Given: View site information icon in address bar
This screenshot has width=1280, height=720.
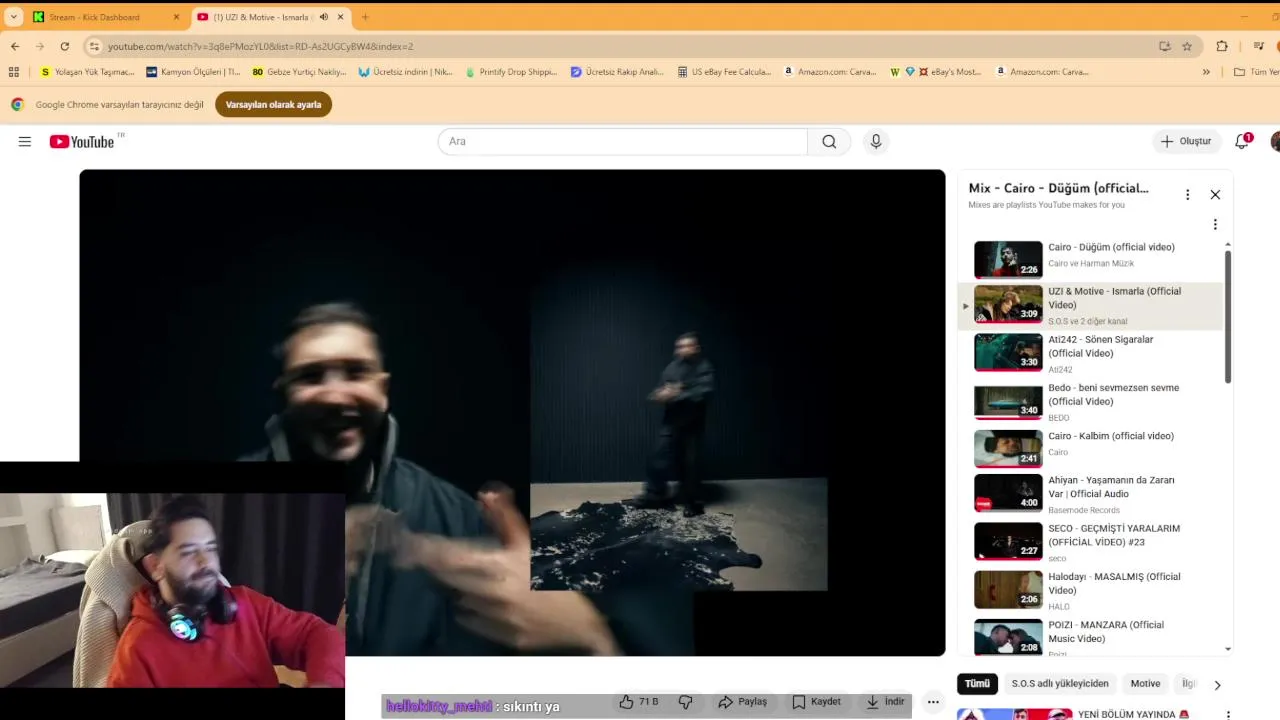Looking at the screenshot, I should [x=94, y=46].
